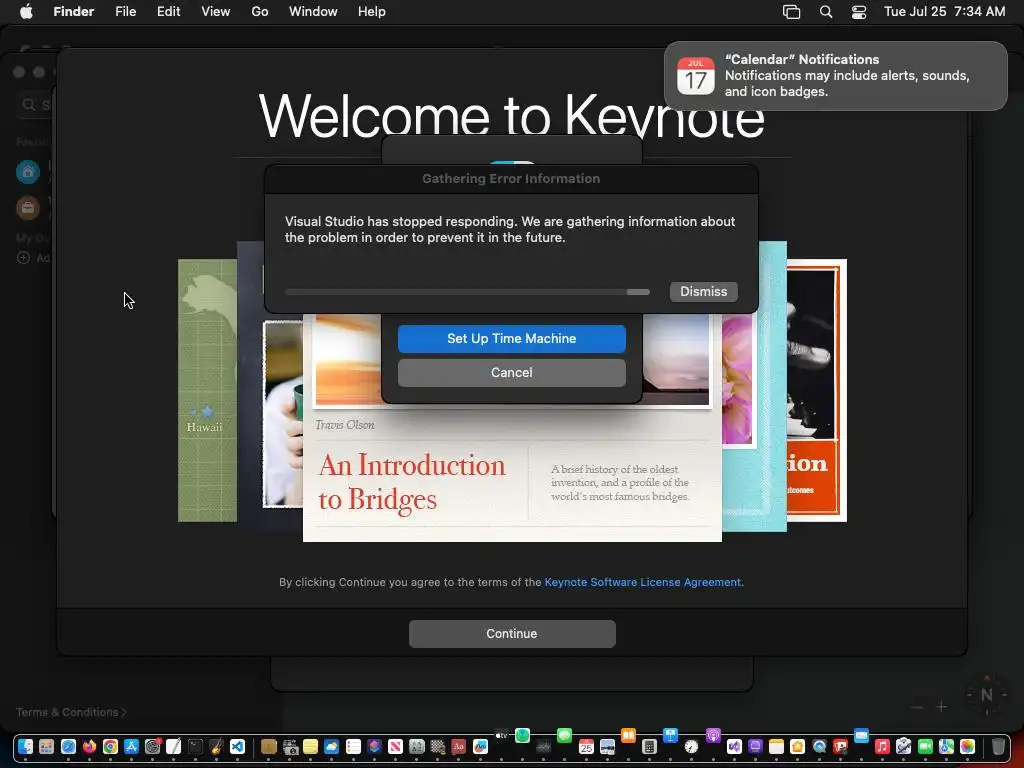Open Finder from the Dock

[x=25, y=746]
